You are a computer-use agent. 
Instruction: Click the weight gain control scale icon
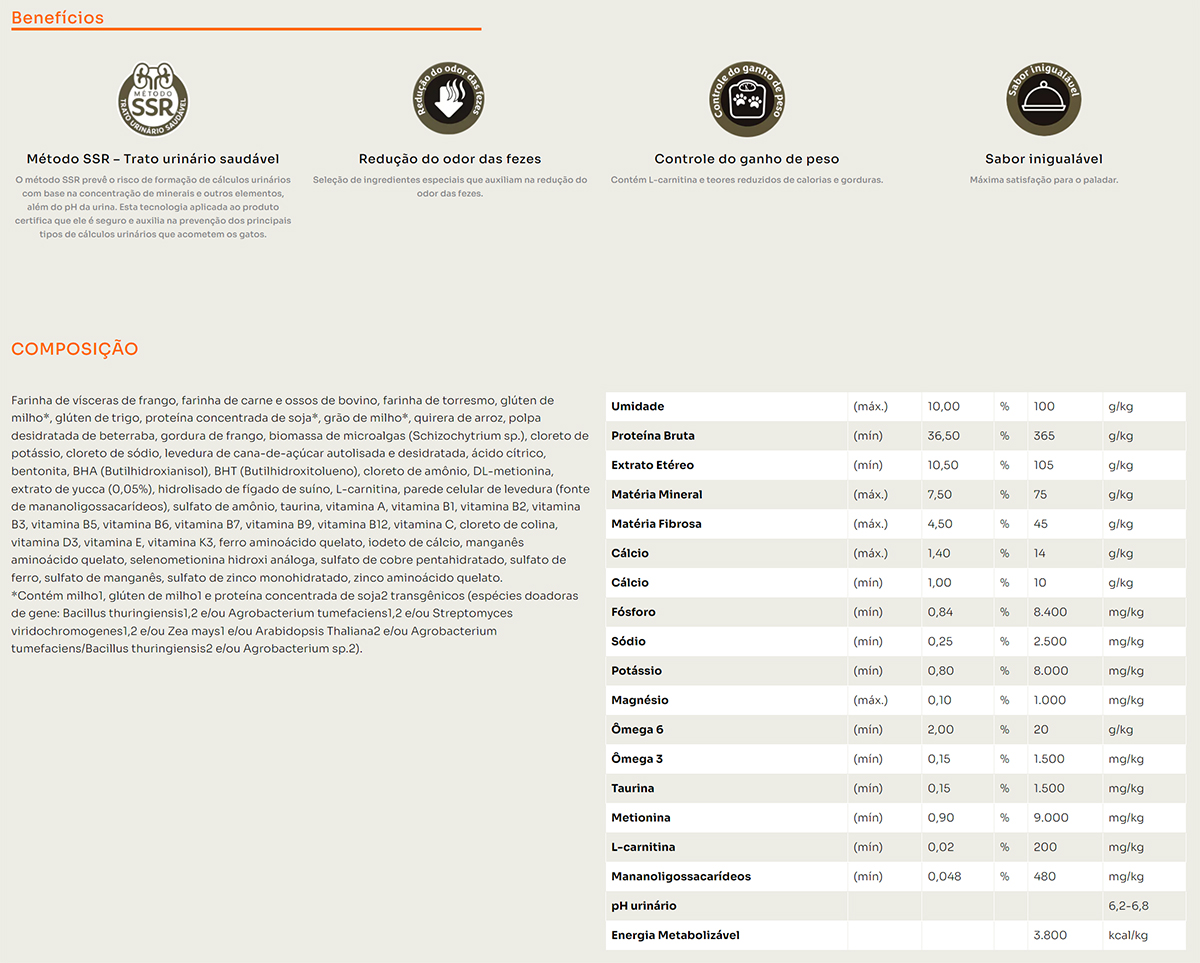(746, 100)
